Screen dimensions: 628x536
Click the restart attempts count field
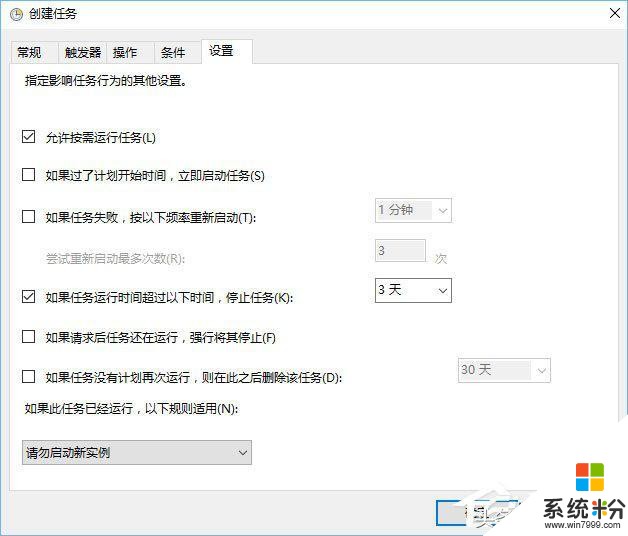click(400, 251)
